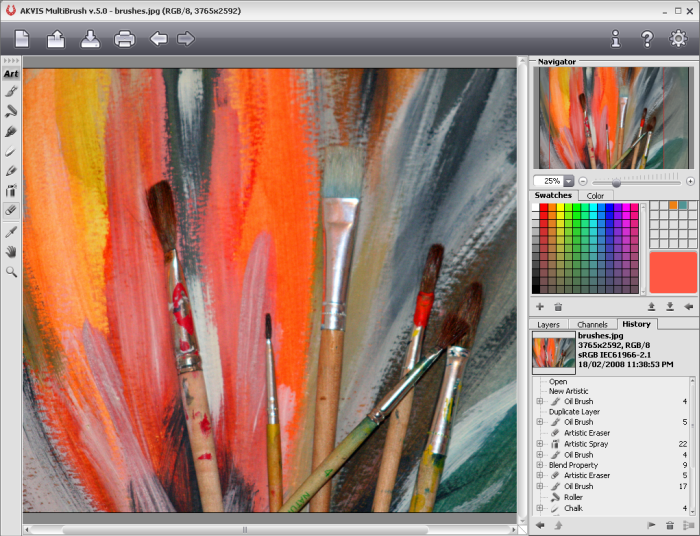Image resolution: width=700 pixels, height=536 pixels.
Task: Expand the Artistic Eraser group with count 5
Action: tap(540, 475)
